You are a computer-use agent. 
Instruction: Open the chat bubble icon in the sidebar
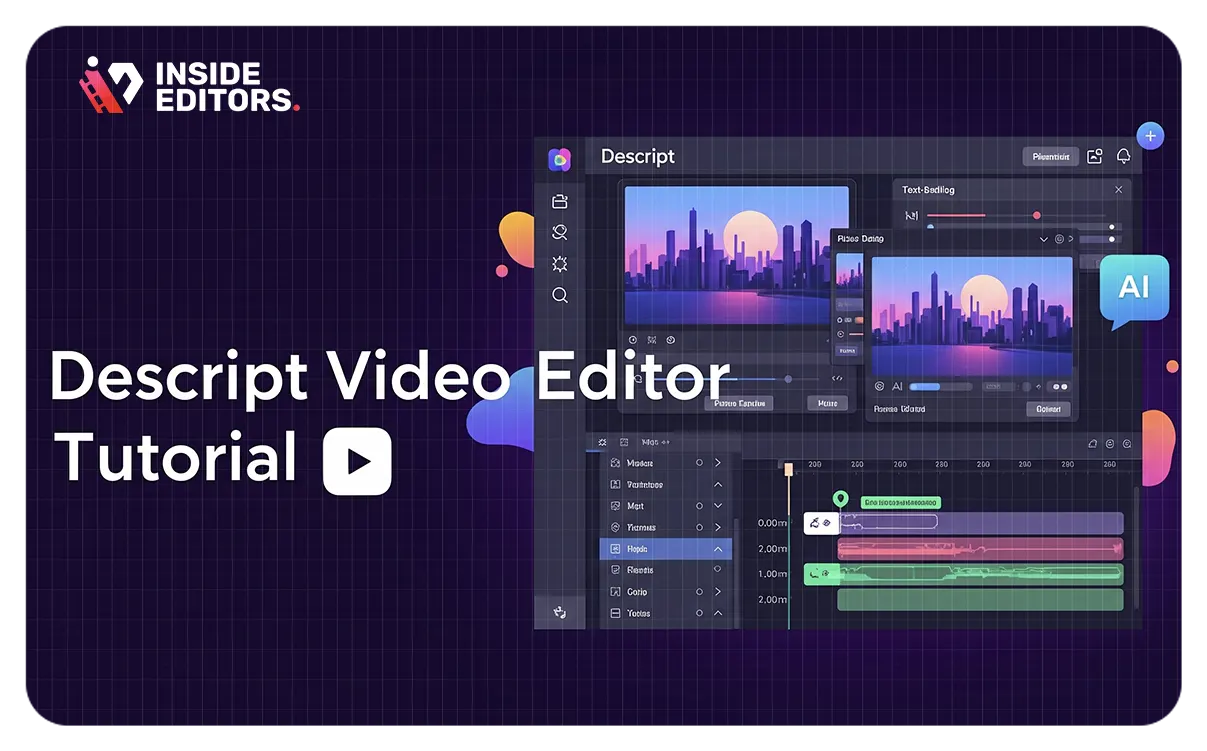click(x=560, y=233)
